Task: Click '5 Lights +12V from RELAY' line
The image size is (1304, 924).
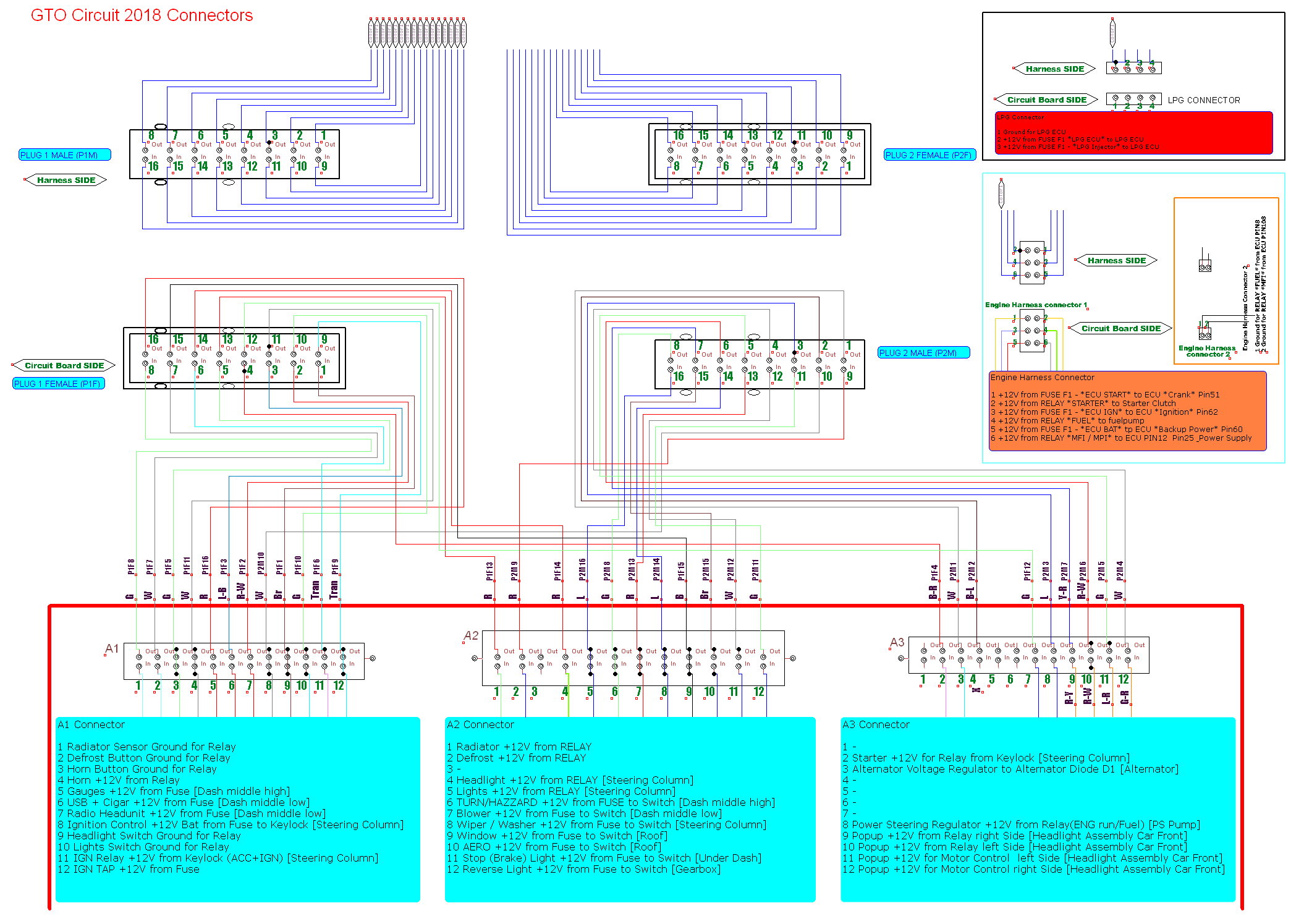Action: (561, 792)
